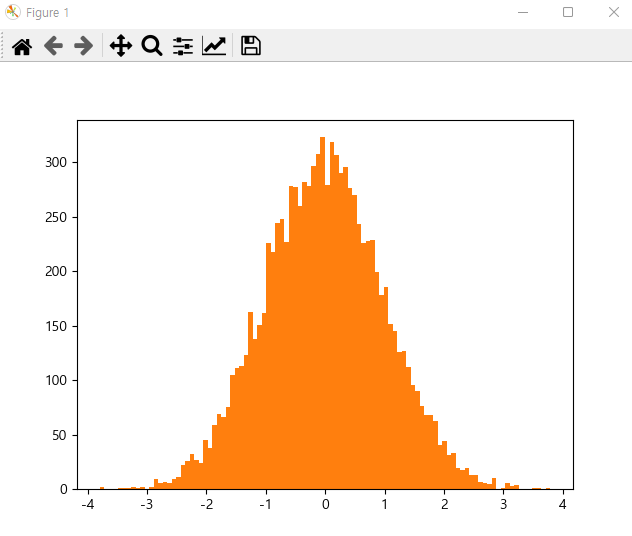The image size is (632, 536).
Task: Click the x-axis tick label -2
Action: pos(206,504)
